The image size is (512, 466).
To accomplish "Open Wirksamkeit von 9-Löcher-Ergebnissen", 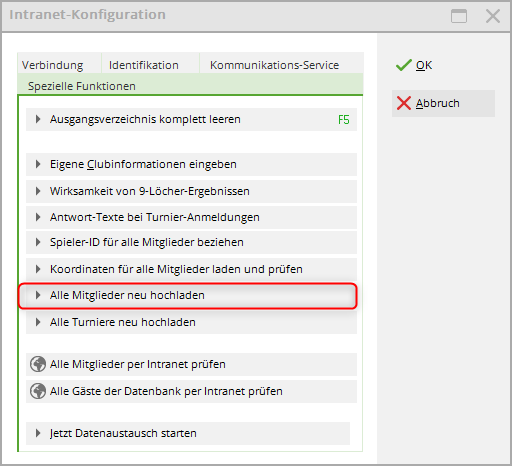I will tap(191, 191).
